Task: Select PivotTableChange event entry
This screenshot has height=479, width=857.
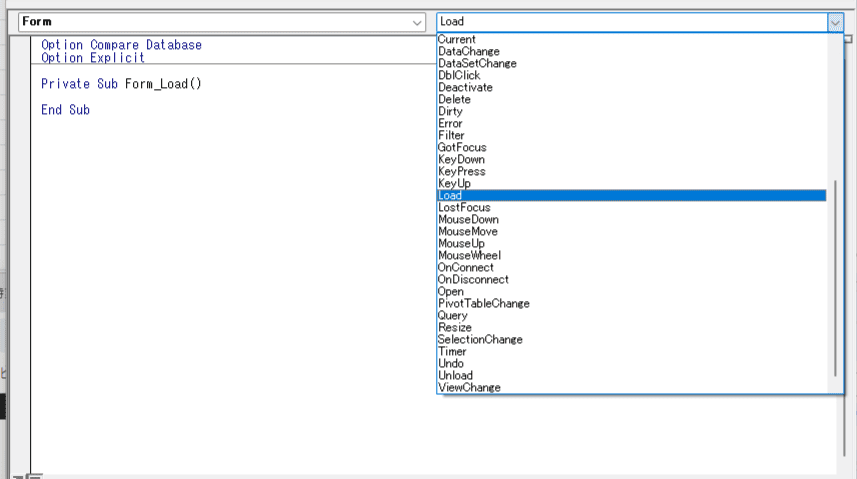Action: pyautogui.click(x=632, y=304)
